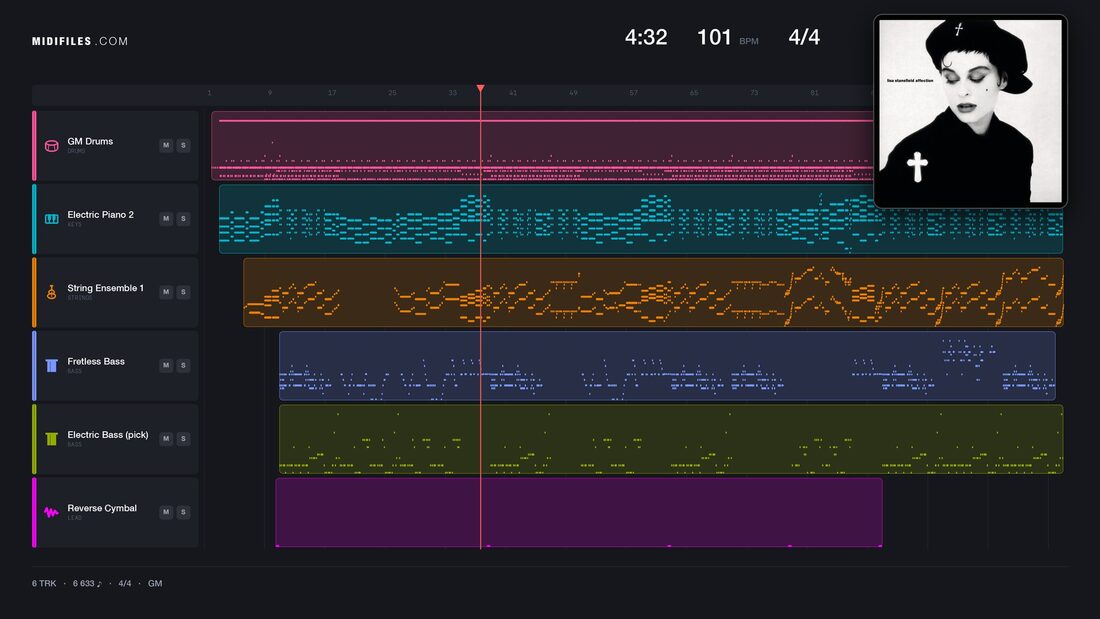Click bar 81 on the timeline ruler
The height and width of the screenshot is (619, 1100).
pyautogui.click(x=814, y=93)
